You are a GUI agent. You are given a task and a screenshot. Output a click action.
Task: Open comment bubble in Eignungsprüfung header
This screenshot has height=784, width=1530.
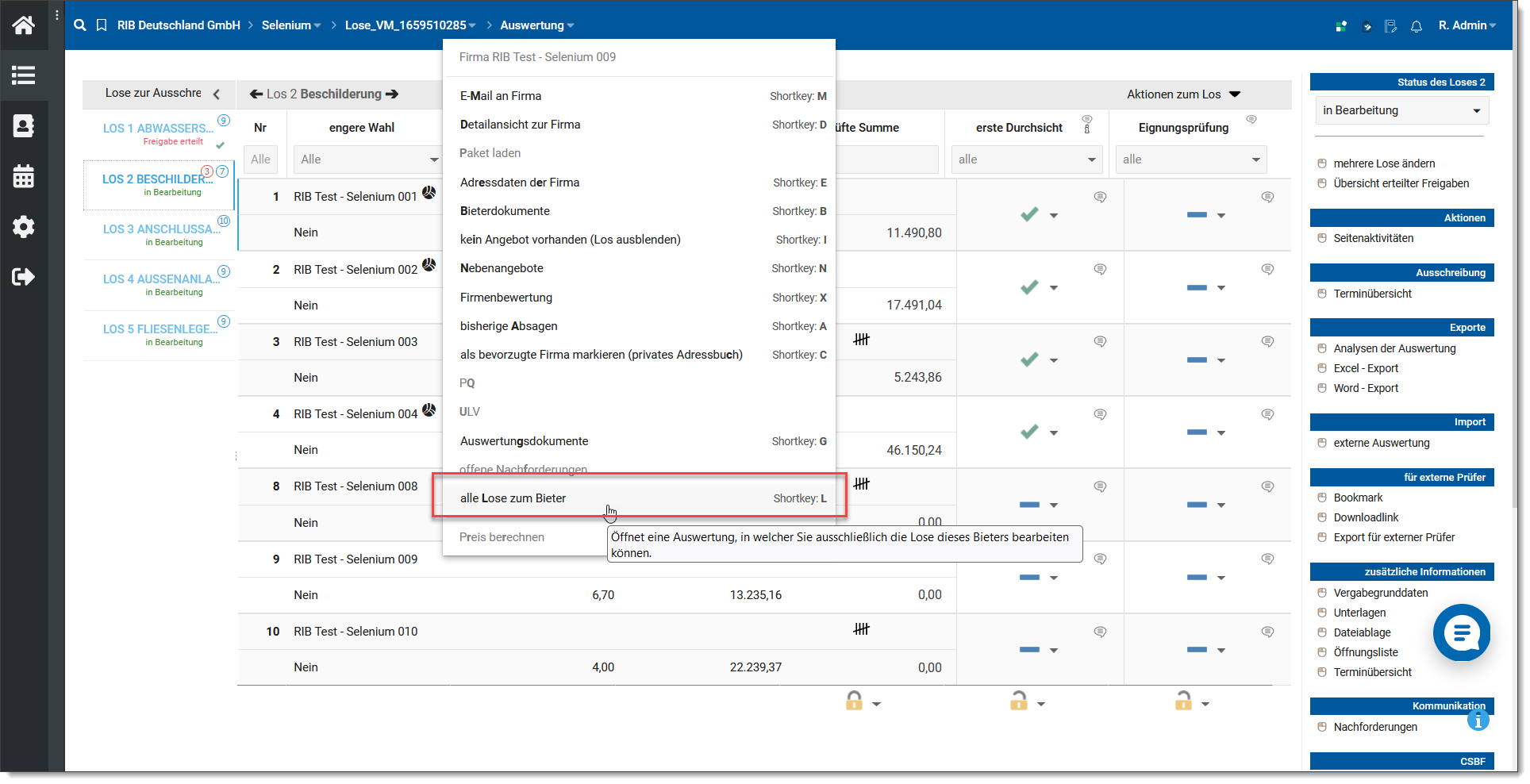coord(1251,119)
